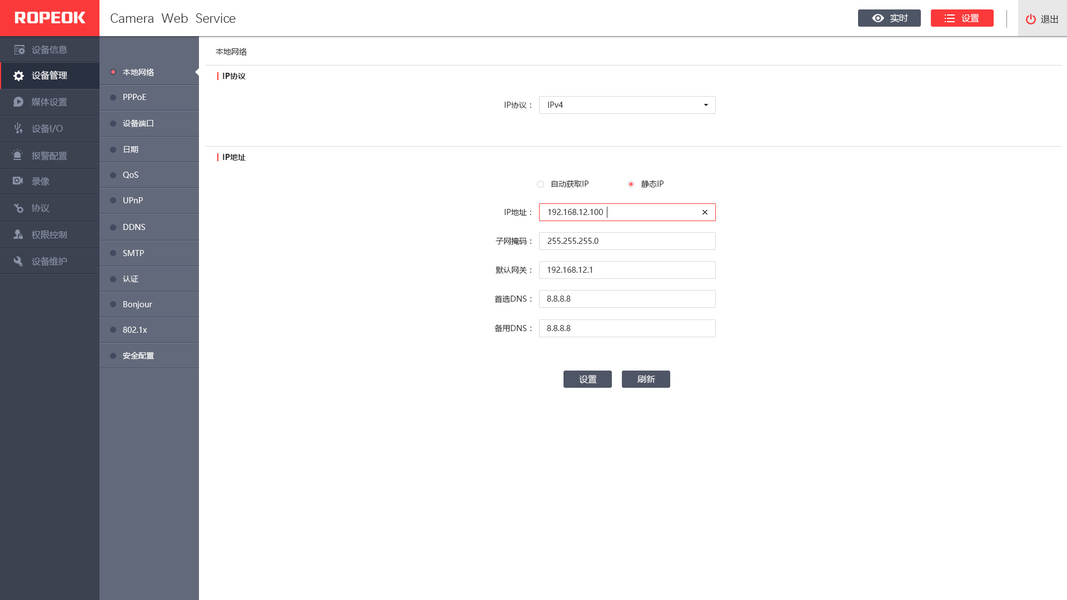Open the 设备端口 submenu item

(x=149, y=123)
